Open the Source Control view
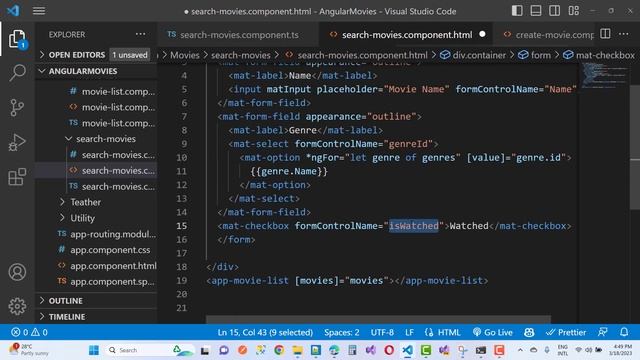The width and height of the screenshot is (640, 360). 17,108
